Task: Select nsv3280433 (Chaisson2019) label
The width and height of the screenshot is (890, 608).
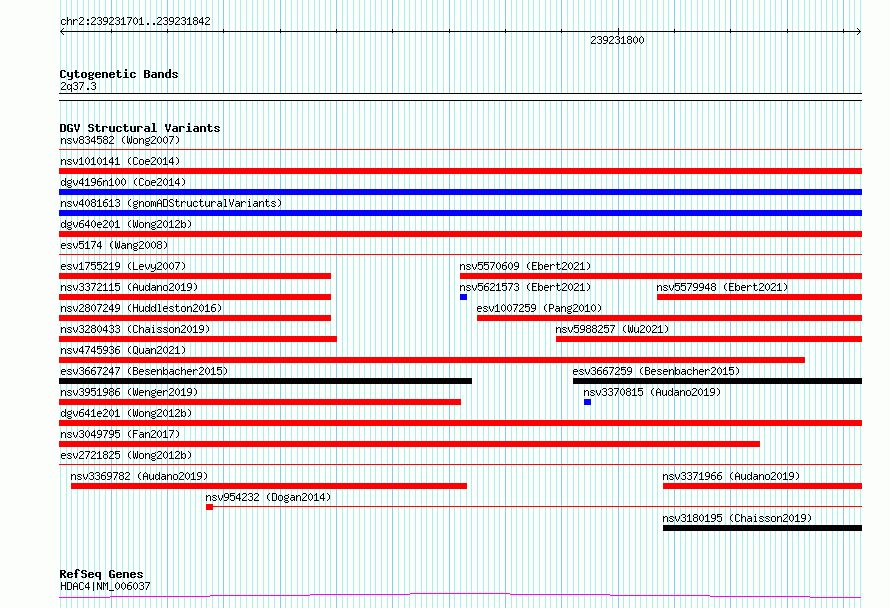Action: click(x=135, y=329)
